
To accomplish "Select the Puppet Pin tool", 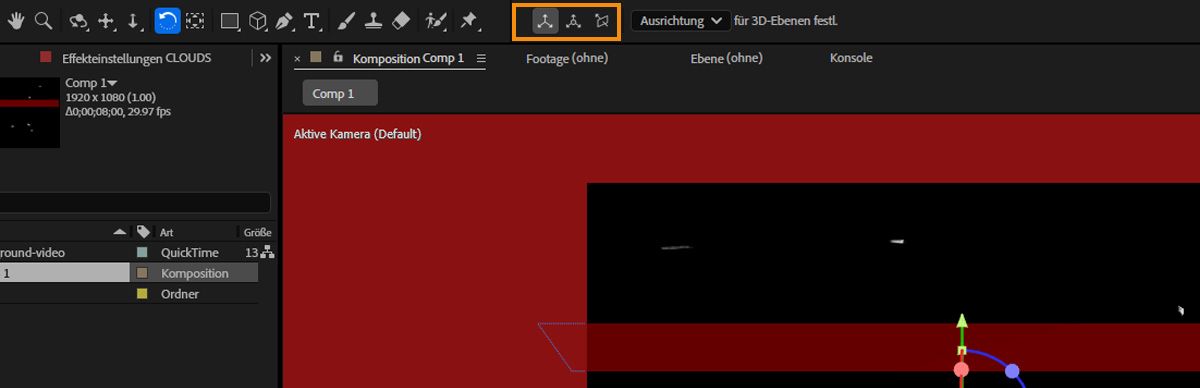I will 469,20.
